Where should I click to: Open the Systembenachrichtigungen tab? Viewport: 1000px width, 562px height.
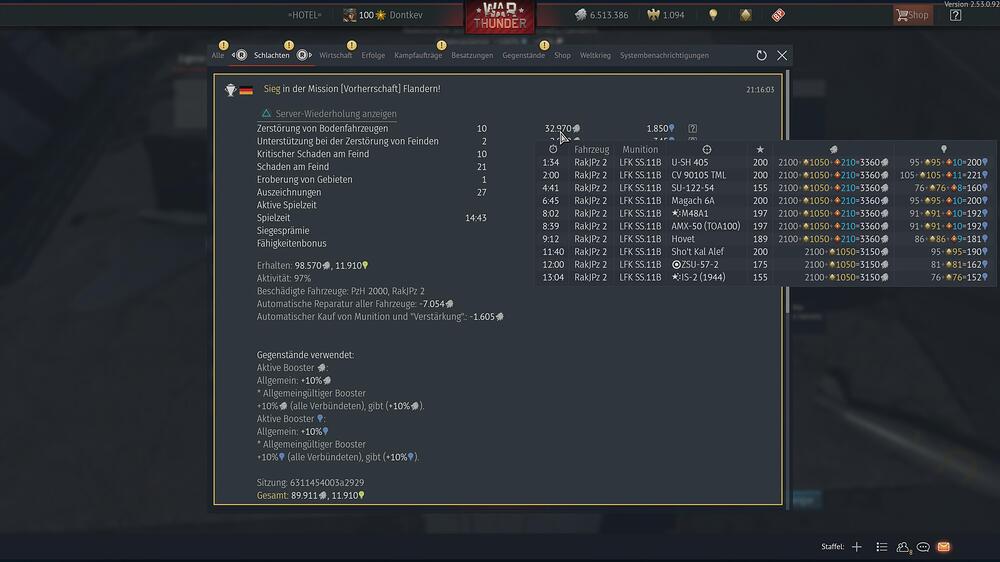(x=665, y=55)
